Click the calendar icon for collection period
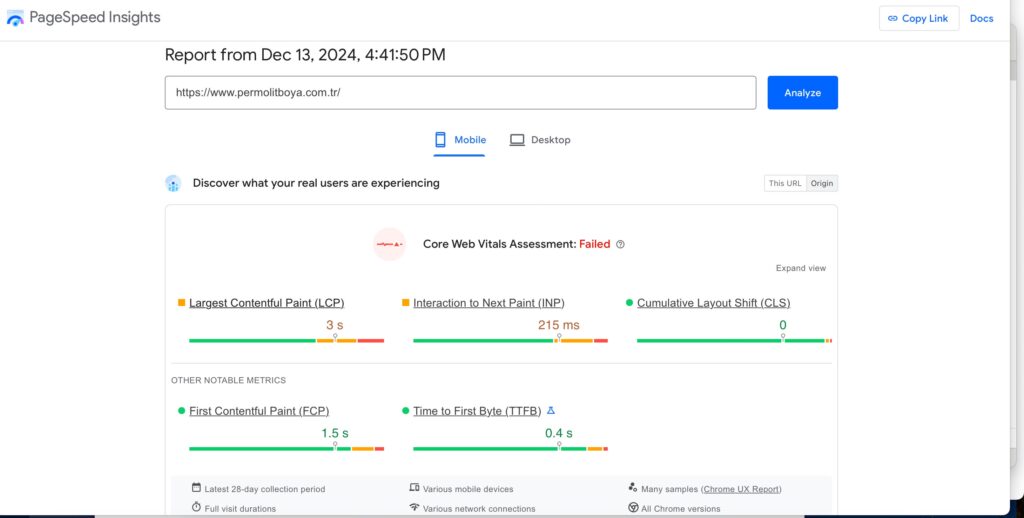The width and height of the screenshot is (1024, 518). click(196, 488)
